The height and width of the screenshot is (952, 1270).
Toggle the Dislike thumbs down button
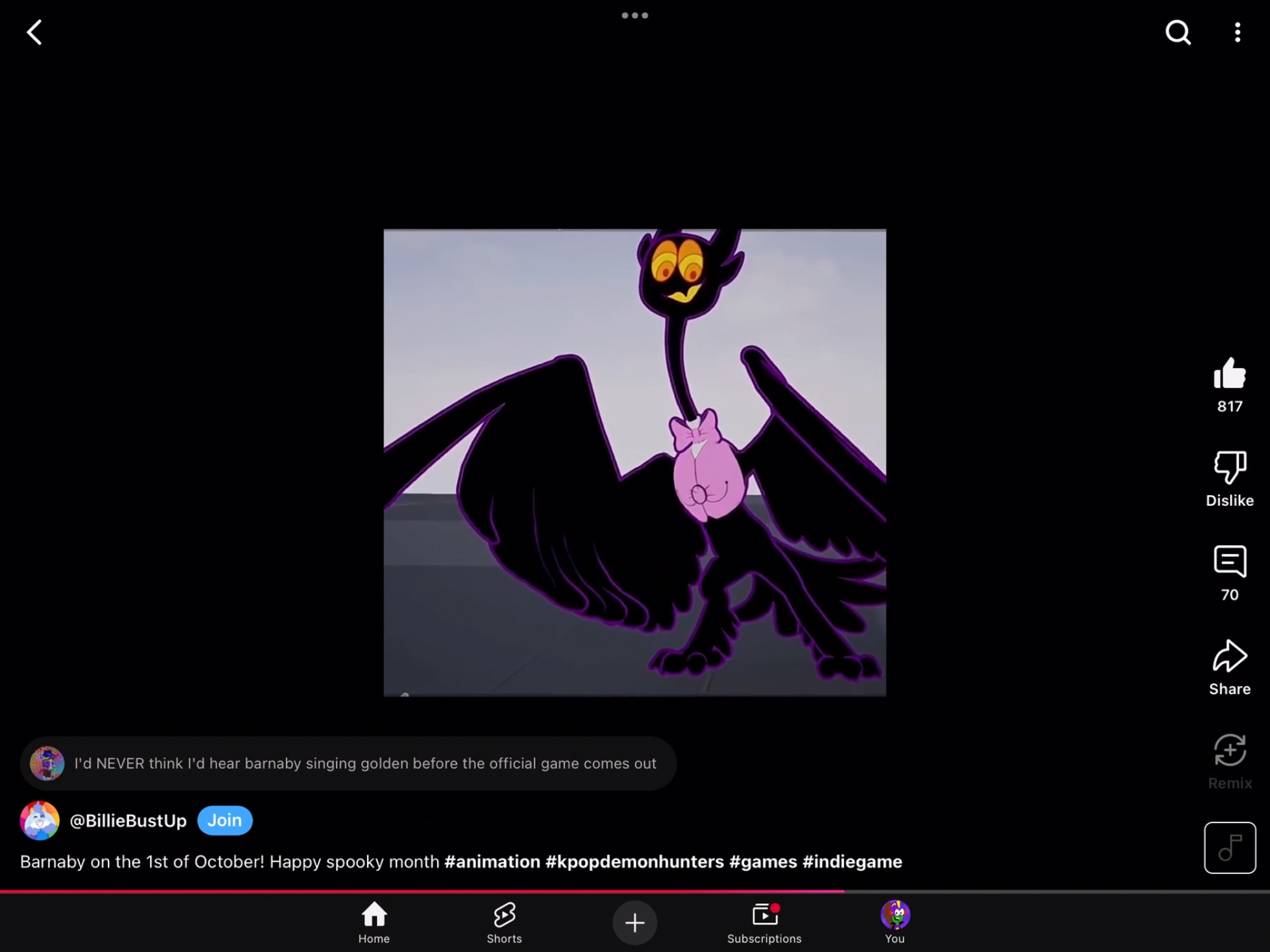[x=1229, y=468]
